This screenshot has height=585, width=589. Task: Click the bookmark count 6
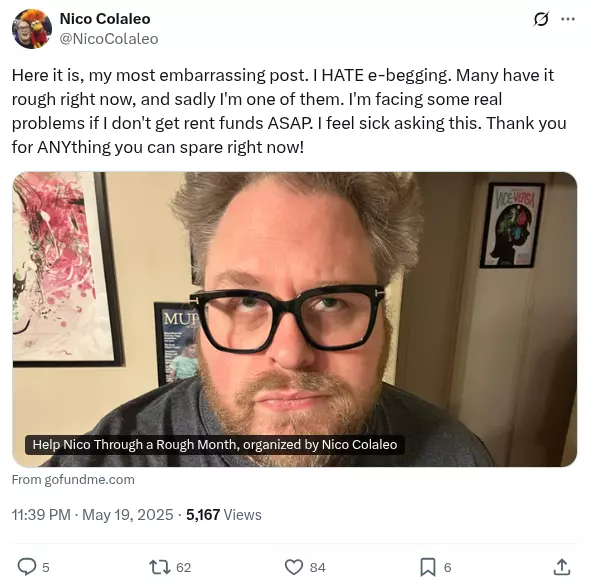click(447, 567)
